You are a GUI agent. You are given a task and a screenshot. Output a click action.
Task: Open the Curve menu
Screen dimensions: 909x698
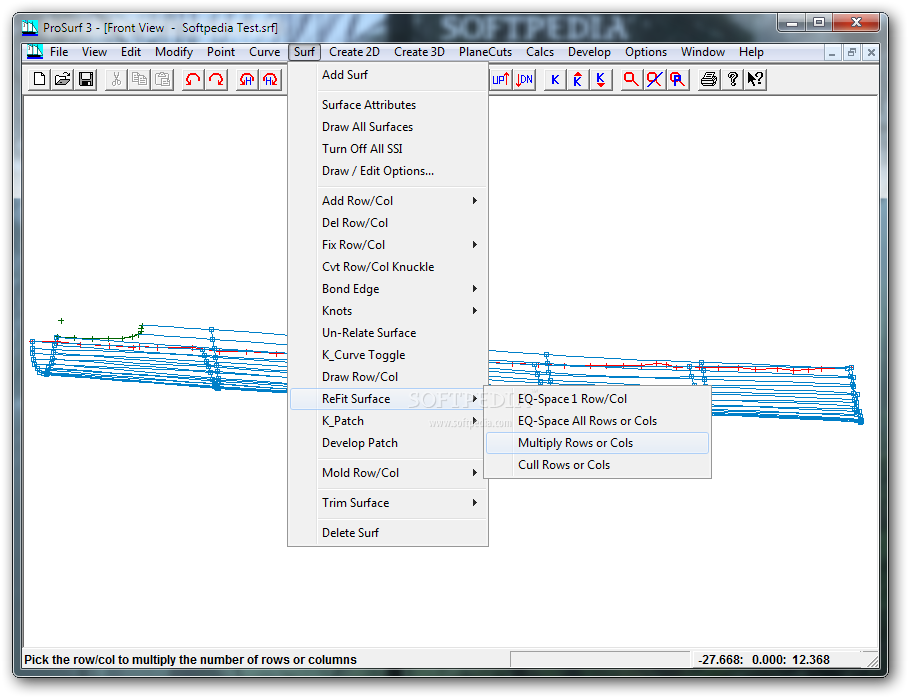click(264, 52)
